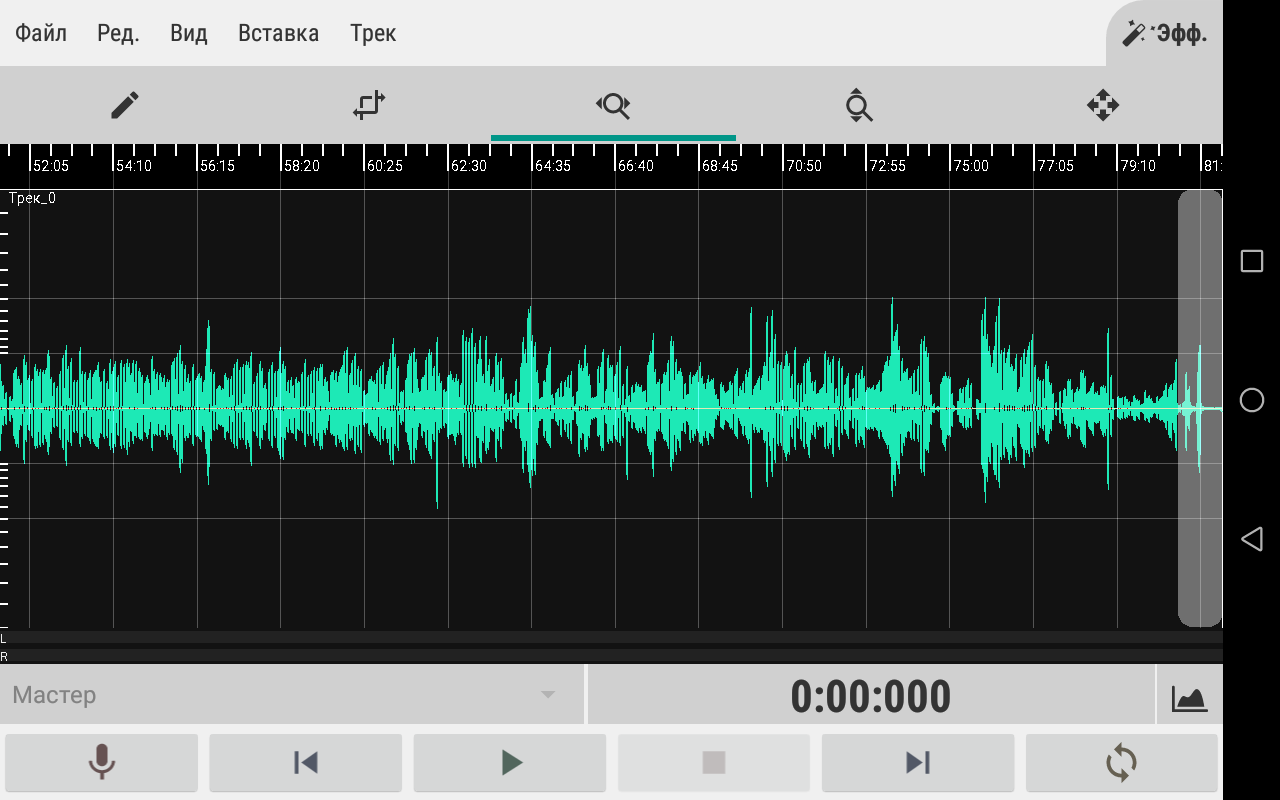
Task: Skip to the end of track
Action: pyautogui.click(x=918, y=763)
